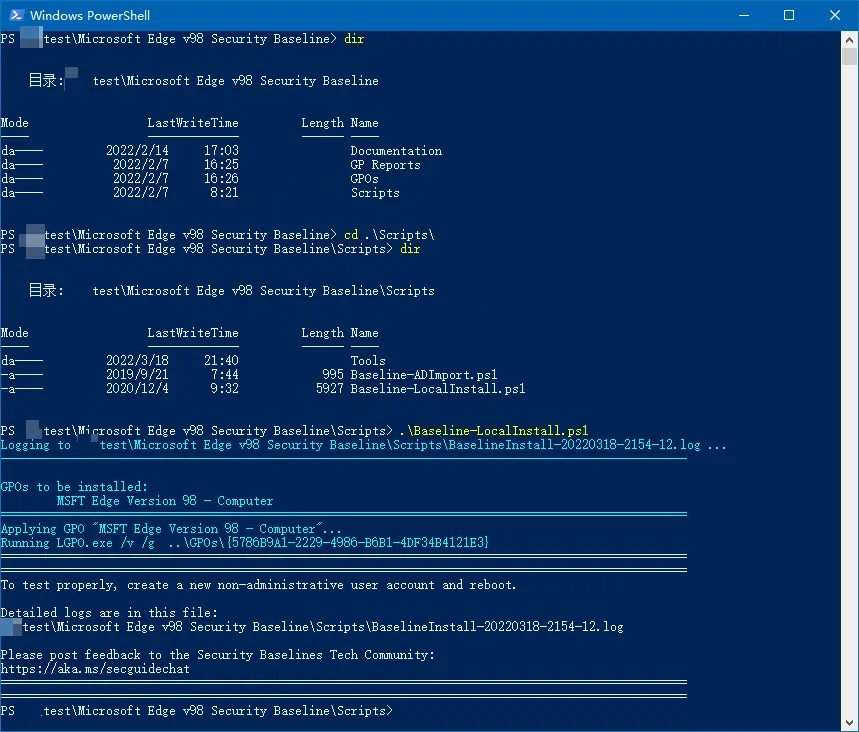Close the Windows PowerShell window
This screenshot has width=859, height=732.
[834, 15]
